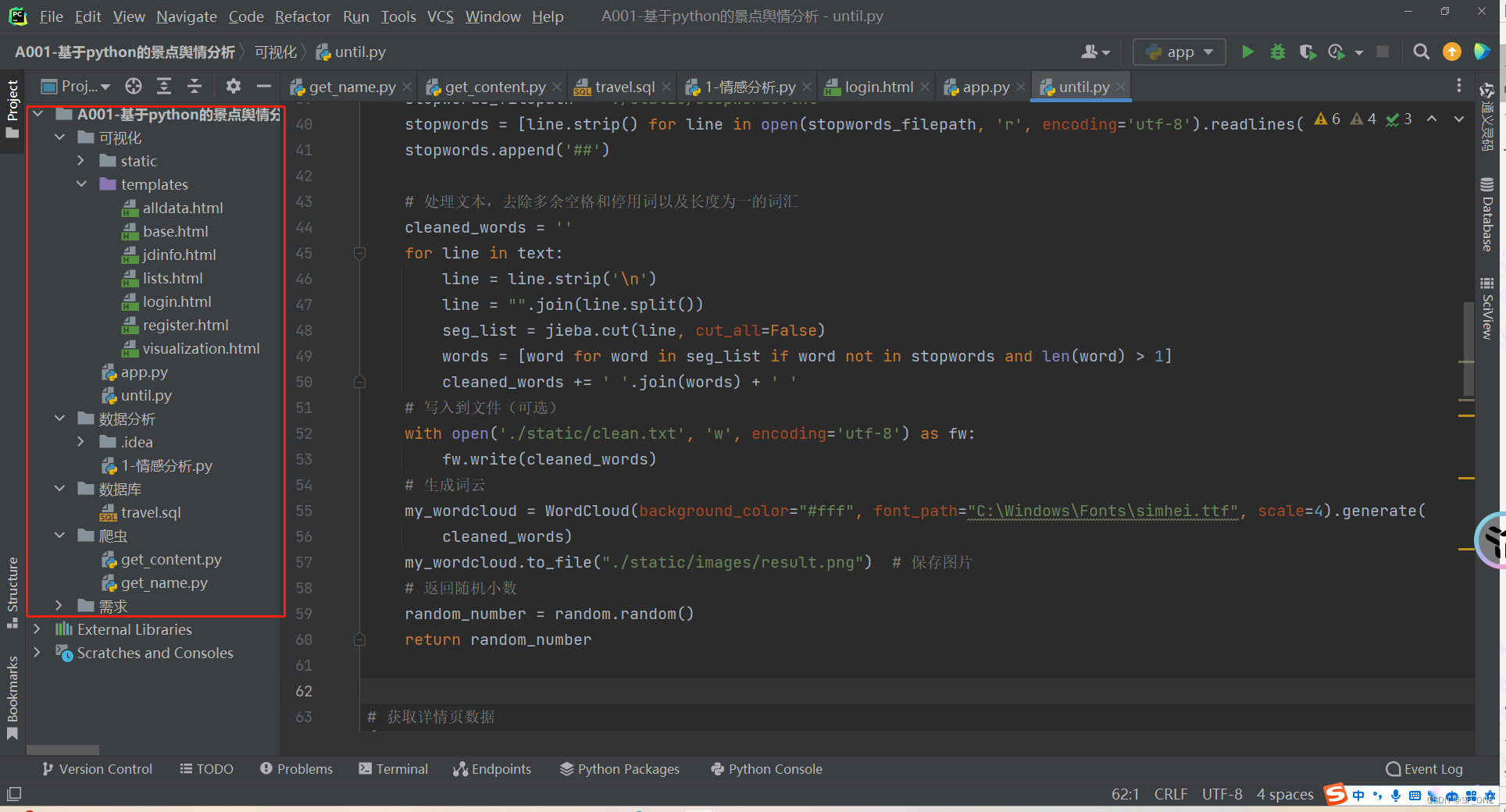This screenshot has width=1506, height=812.
Task: Open the Refactor menu
Action: click(302, 16)
